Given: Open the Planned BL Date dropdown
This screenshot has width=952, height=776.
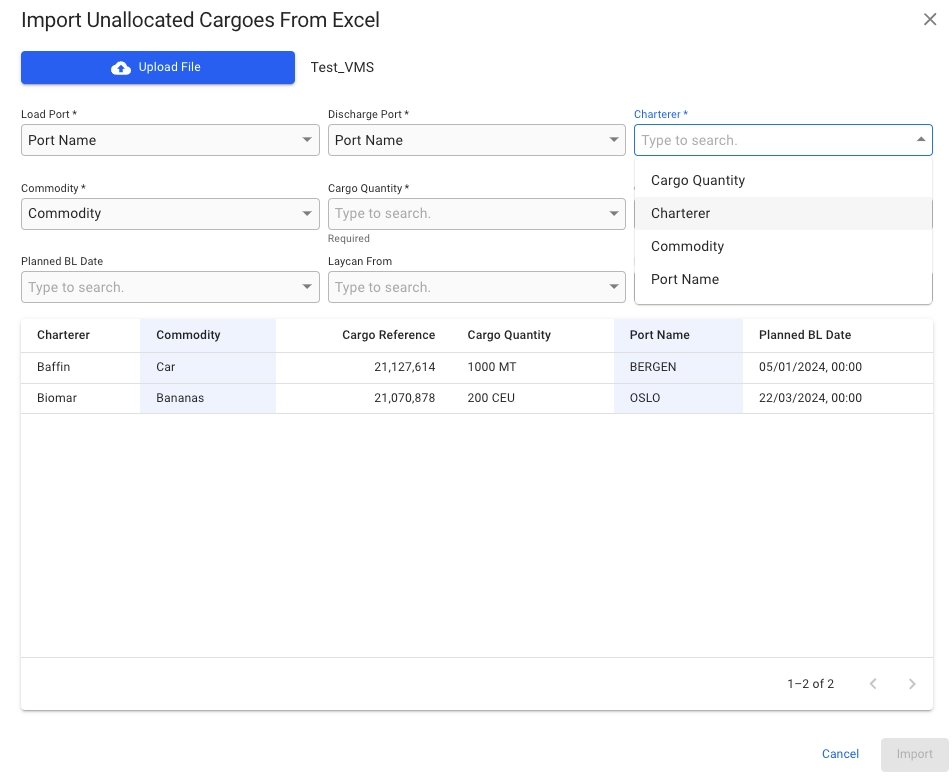Looking at the screenshot, I should click(x=307, y=287).
